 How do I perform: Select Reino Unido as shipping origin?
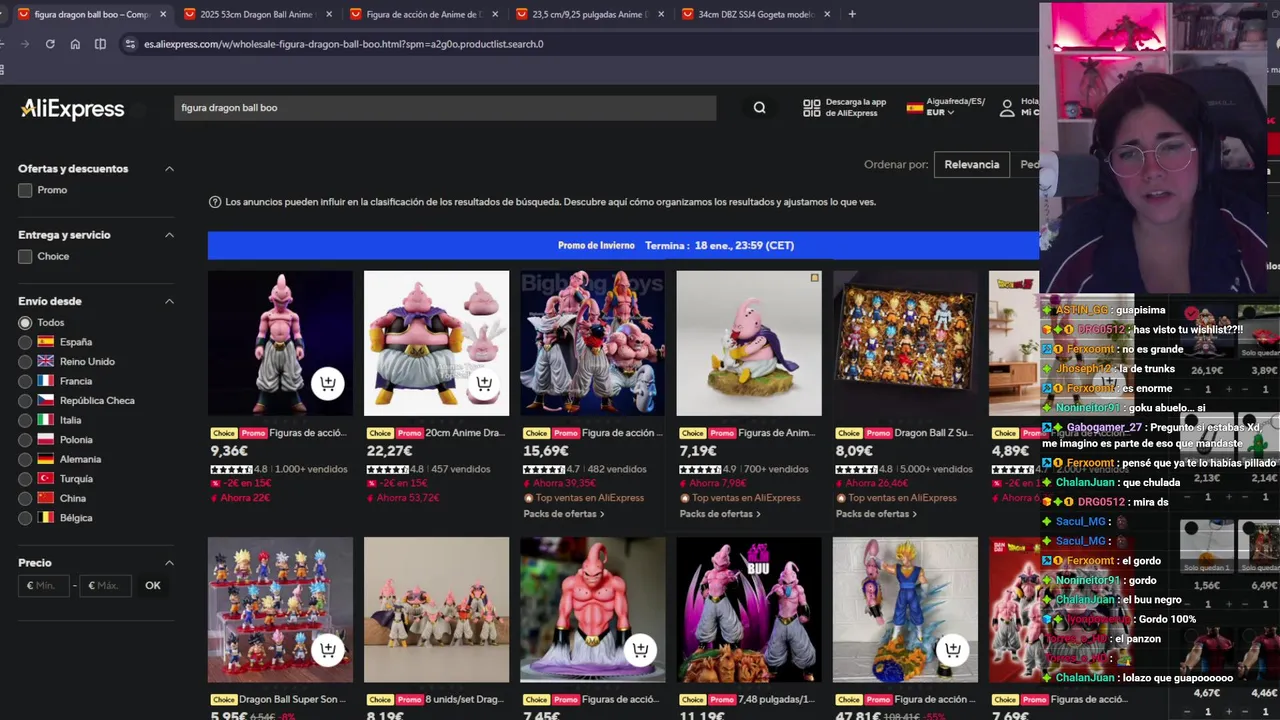[x=25, y=362]
